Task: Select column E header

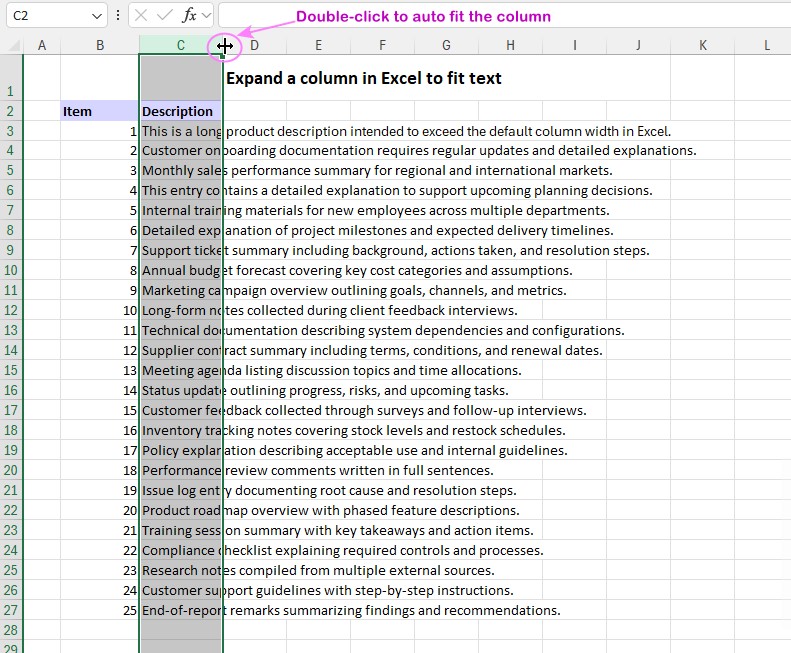Action: [318, 45]
